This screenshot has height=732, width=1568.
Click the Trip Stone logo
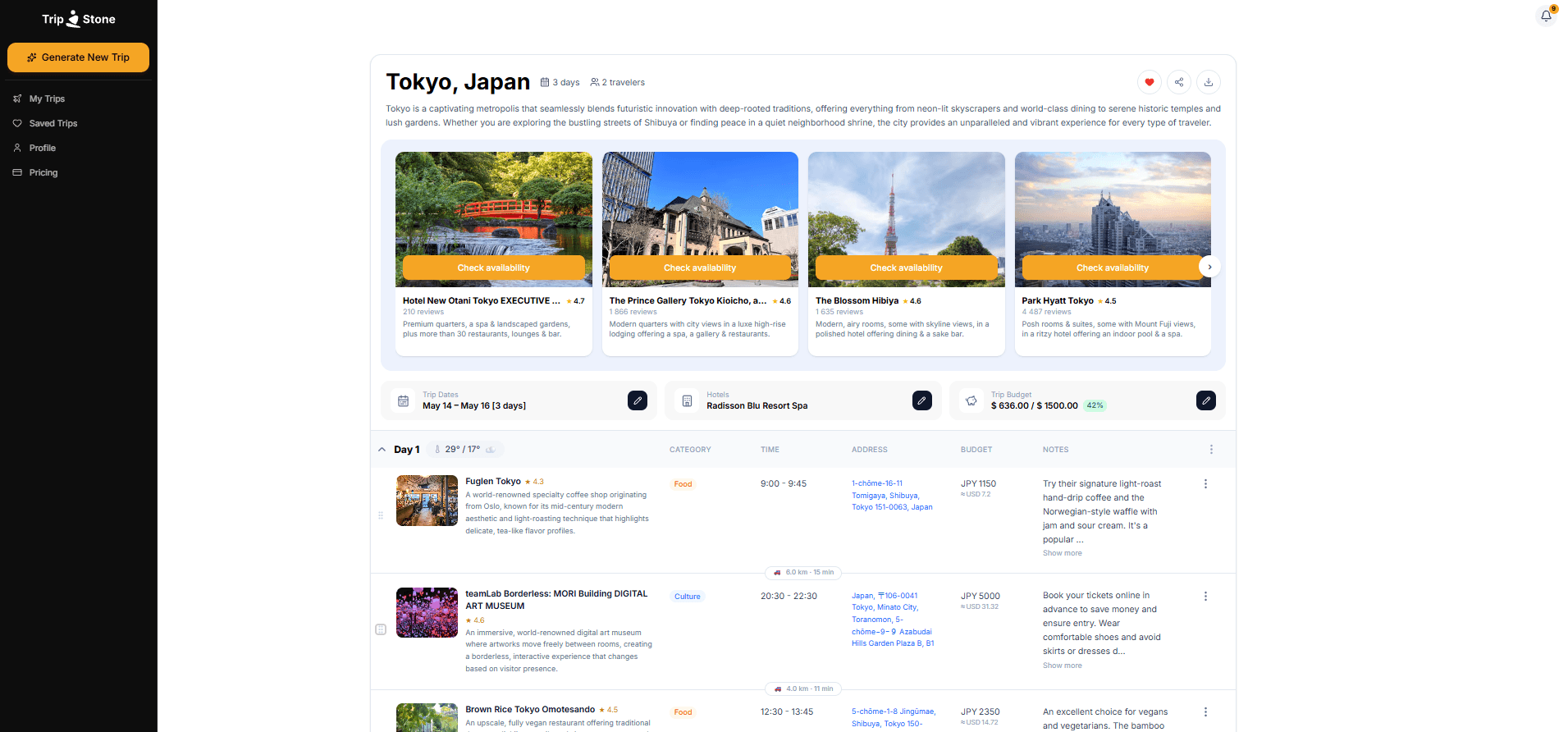pyautogui.click(x=79, y=19)
